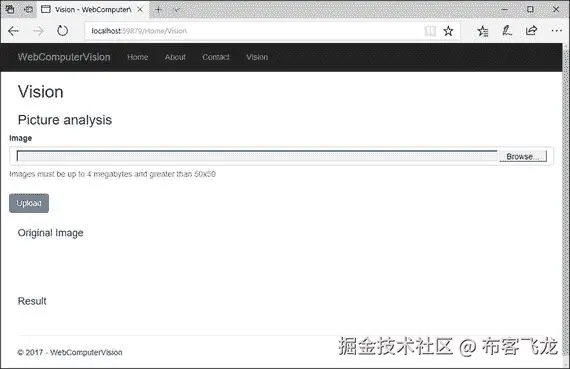The height and width of the screenshot is (369, 570).
Task: Click the 'Result' heading
Action: (32, 301)
